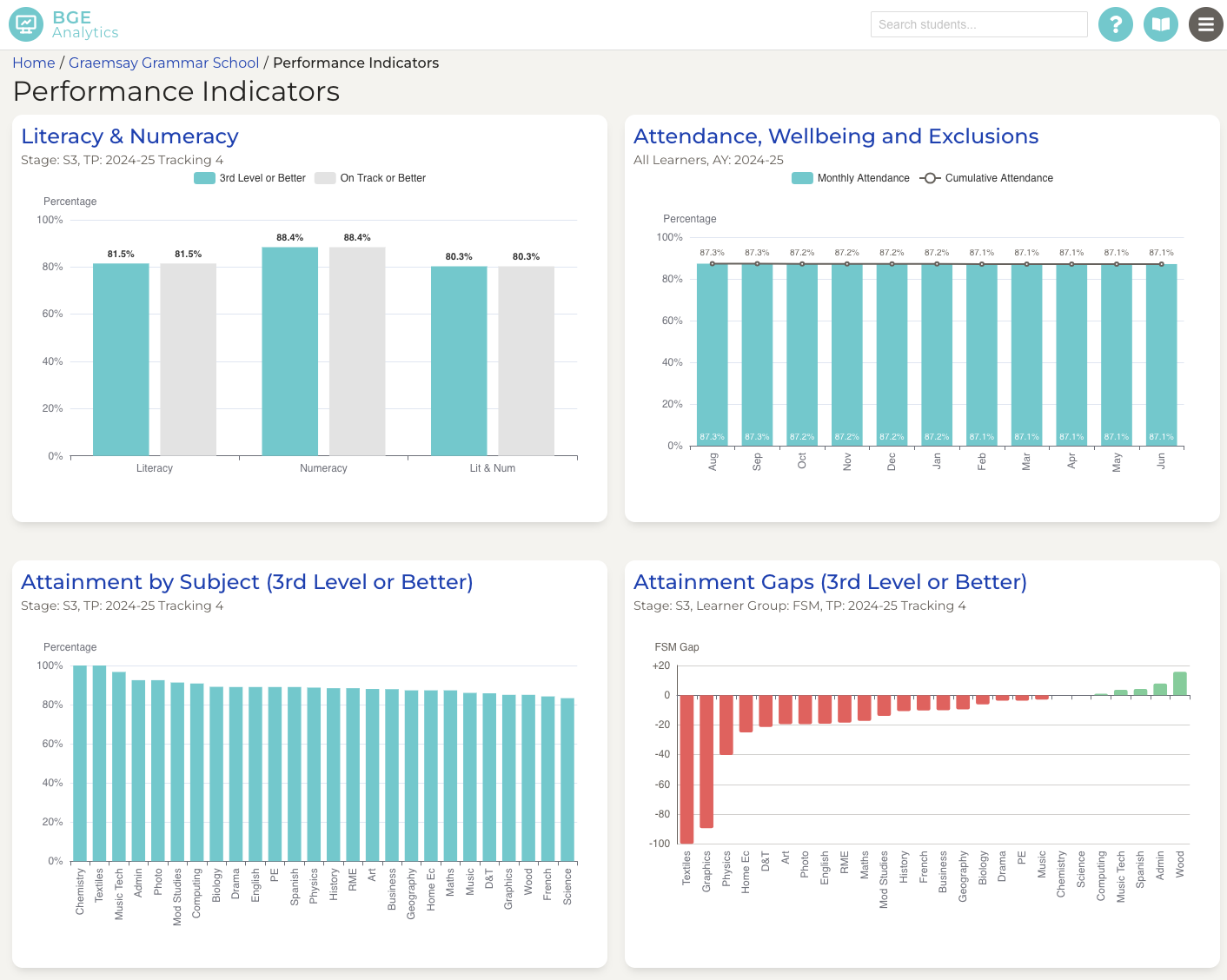Click the BGE Analytics logo
The height and width of the screenshot is (980, 1227).
[84, 24]
